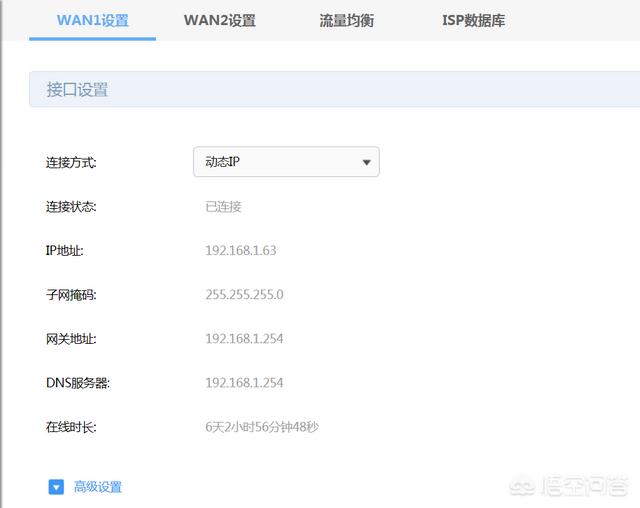
Task: Click the arrow on the 连接方式 combo box
Action: coord(366,162)
